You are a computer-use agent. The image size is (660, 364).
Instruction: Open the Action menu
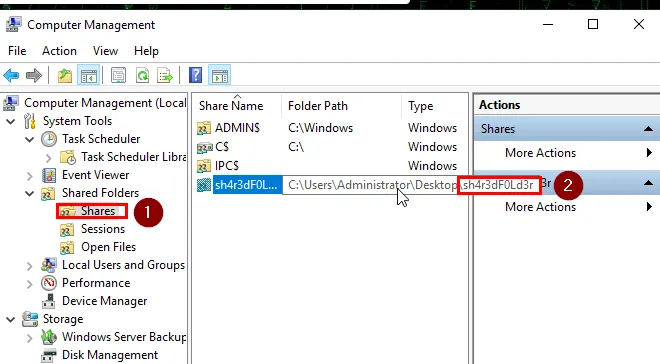point(59,51)
